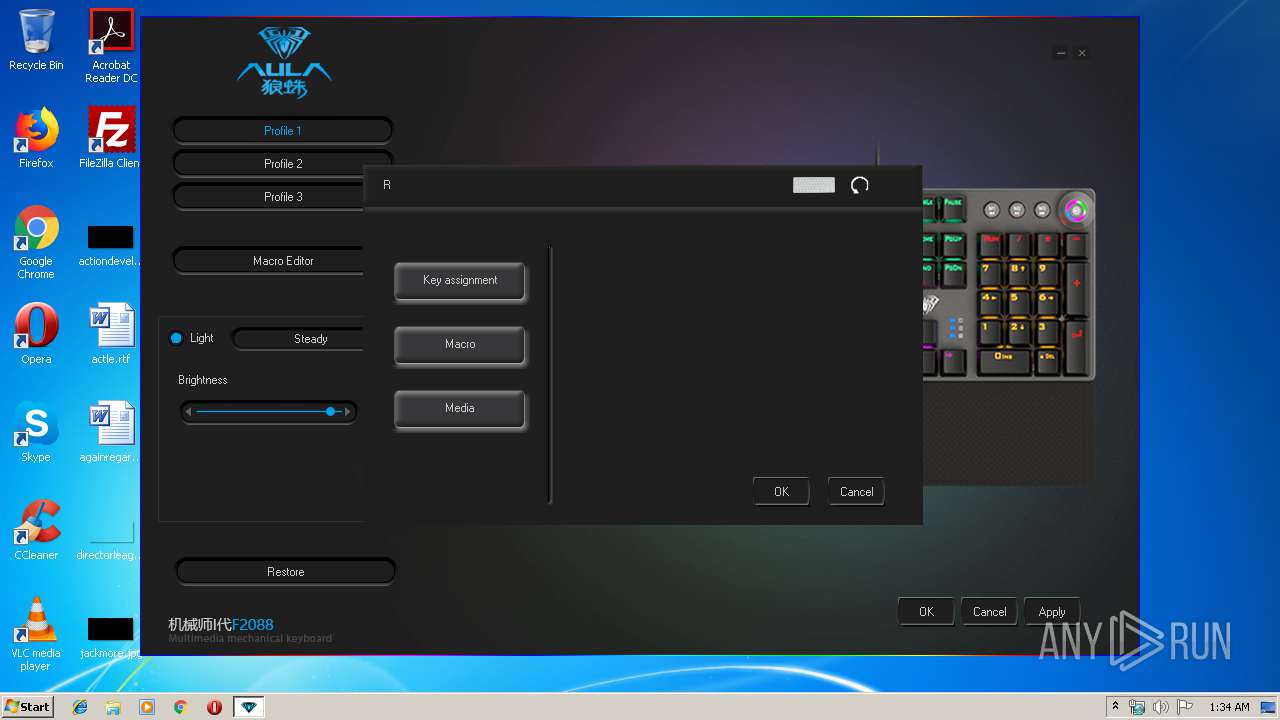Open the Windows Start menu
This screenshot has height=720, width=1280.
(27, 706)
